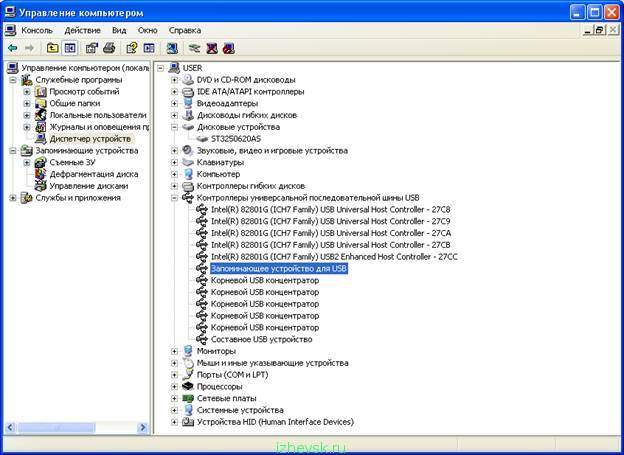Expand DVD и CD-ROM дисководы
The width and height of the screenshot is (624, 455).
(174, 80)
